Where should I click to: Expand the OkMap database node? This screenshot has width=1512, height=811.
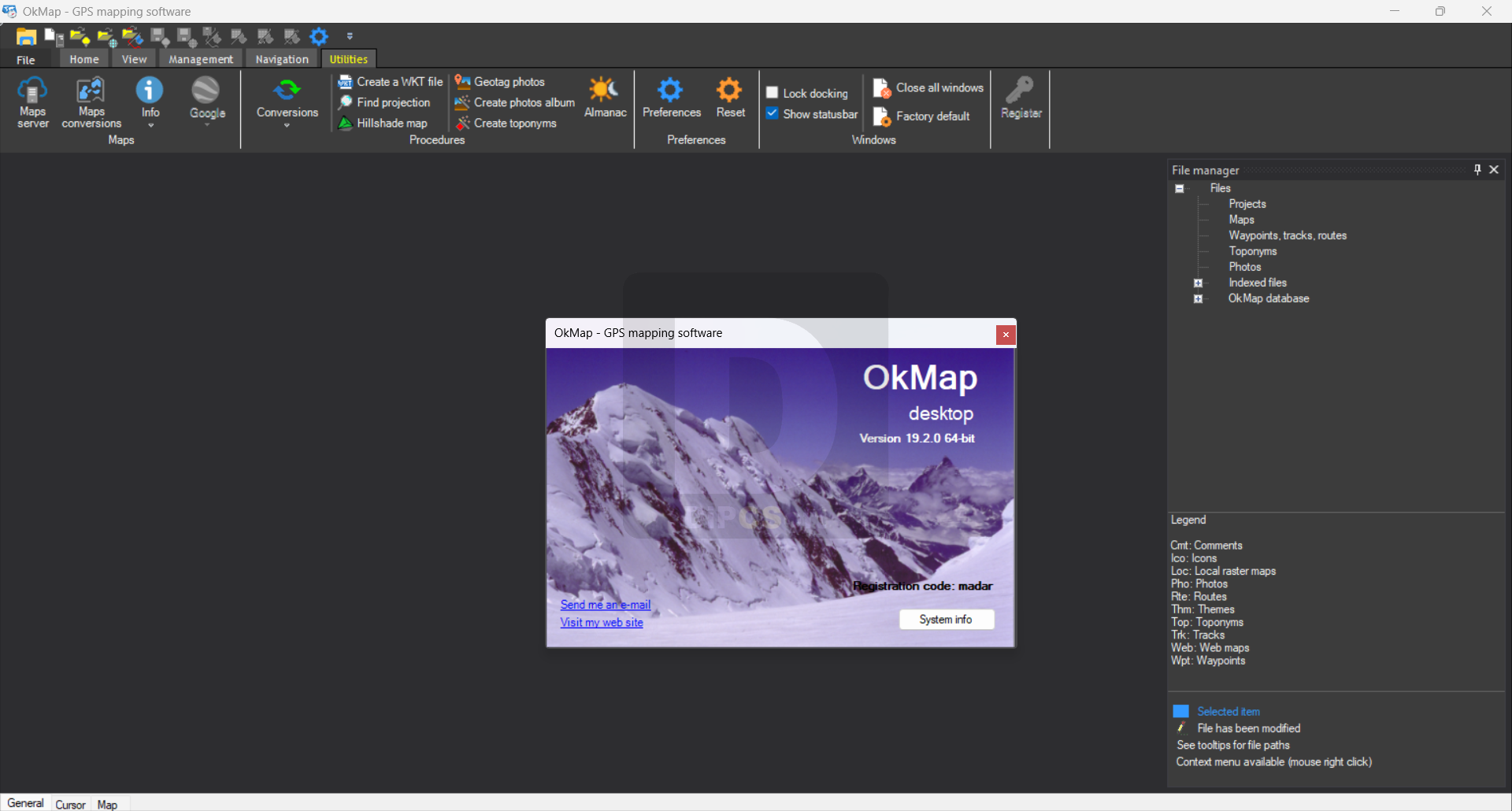[x=1199, y=299]
